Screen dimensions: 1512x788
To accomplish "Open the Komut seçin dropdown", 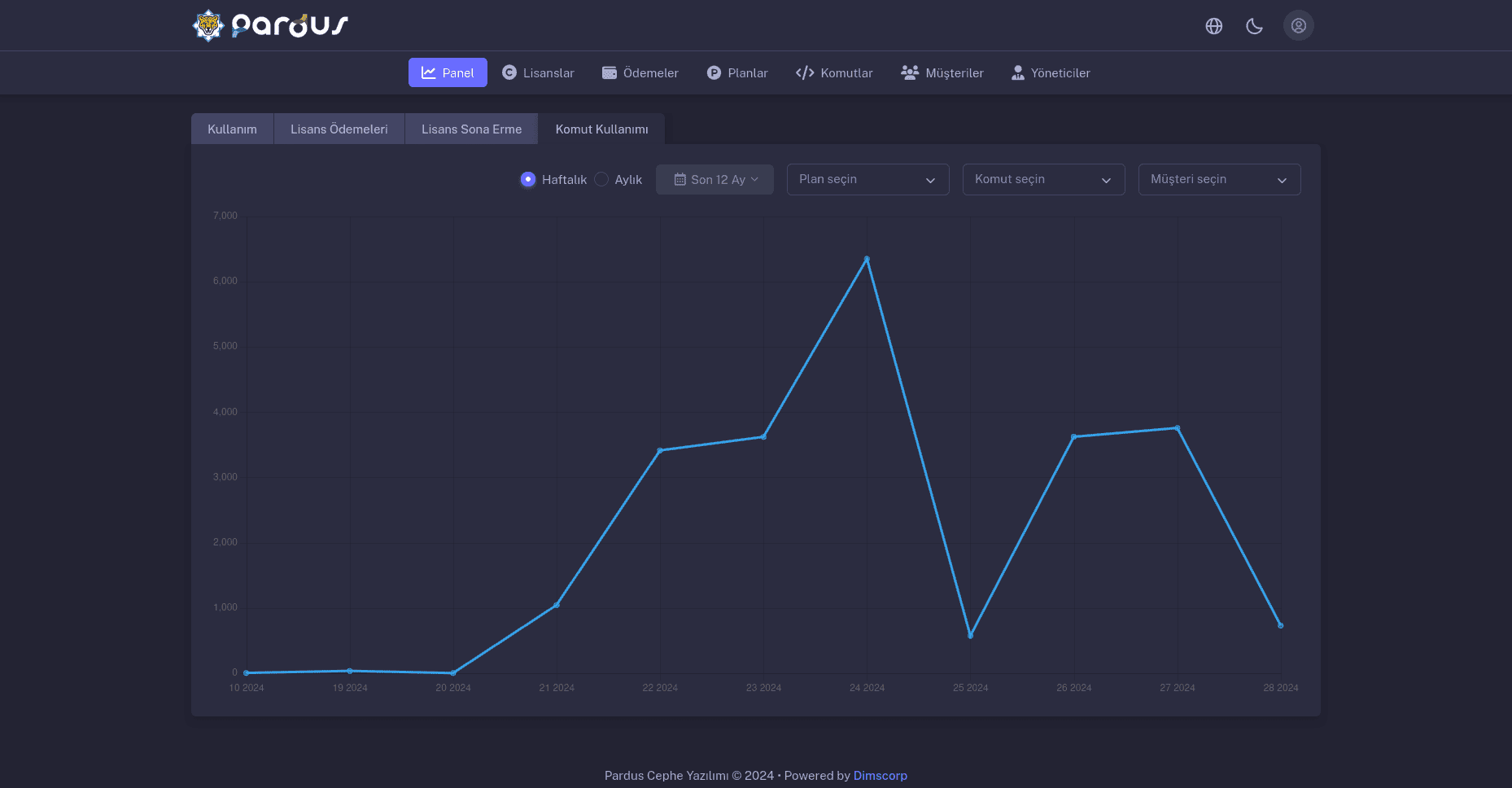I will [x=1043, y=179].
